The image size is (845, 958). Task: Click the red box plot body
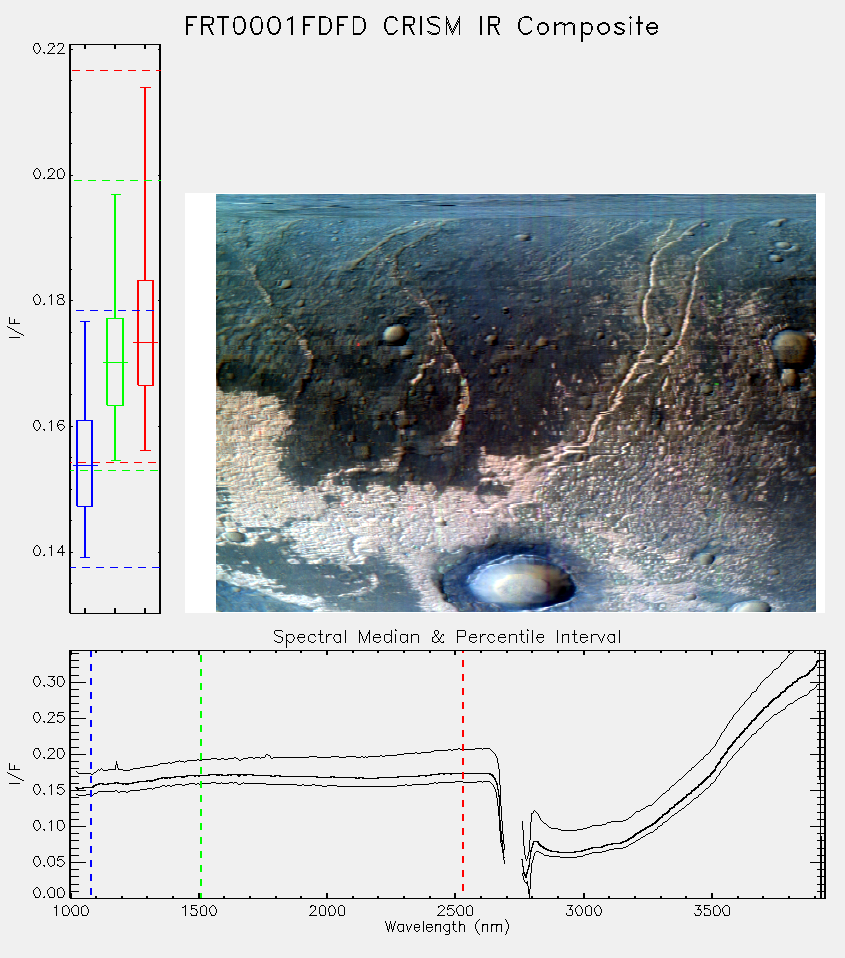coord(145,333)
